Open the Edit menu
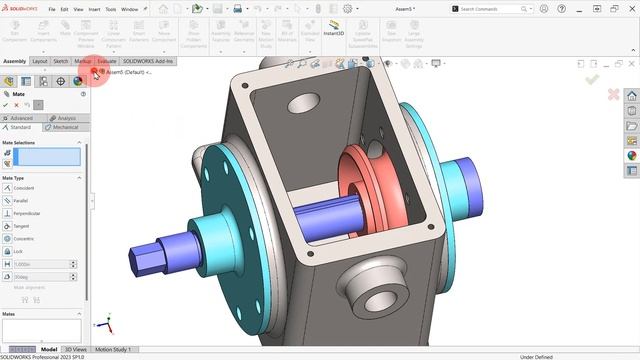This screenshot has height=360, width=640. tap(64, 9)
